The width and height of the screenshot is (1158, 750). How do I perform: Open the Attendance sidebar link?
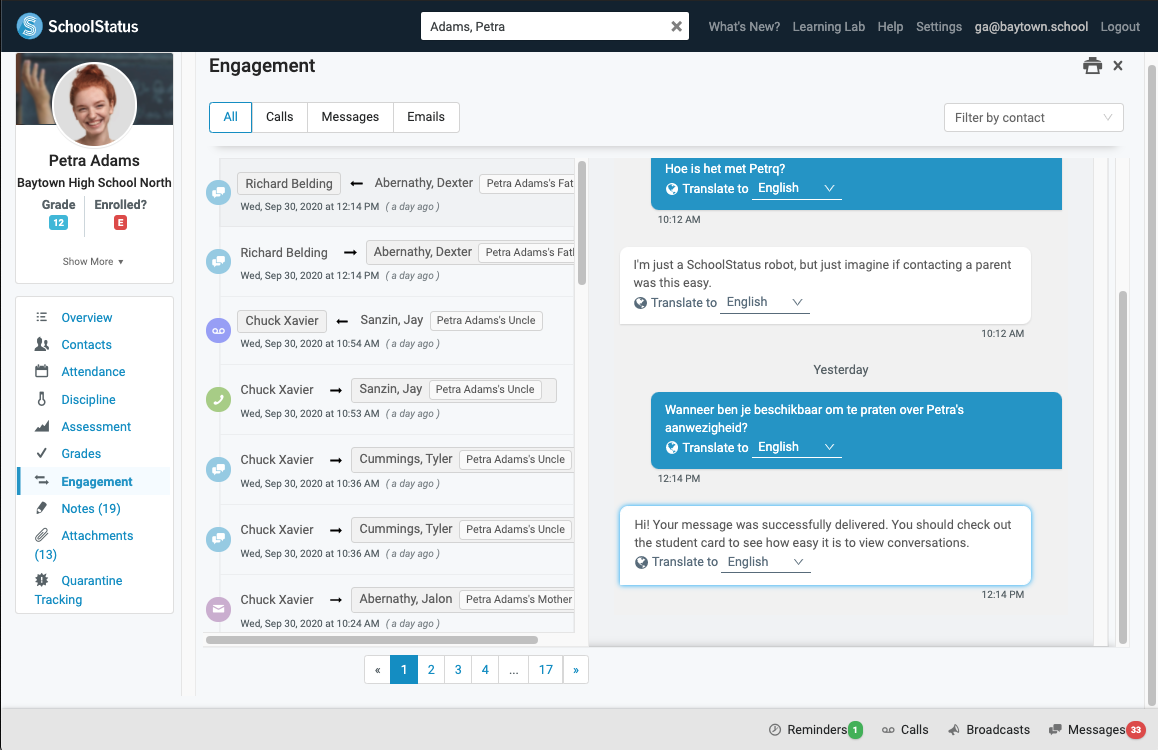tap(93, 371)
